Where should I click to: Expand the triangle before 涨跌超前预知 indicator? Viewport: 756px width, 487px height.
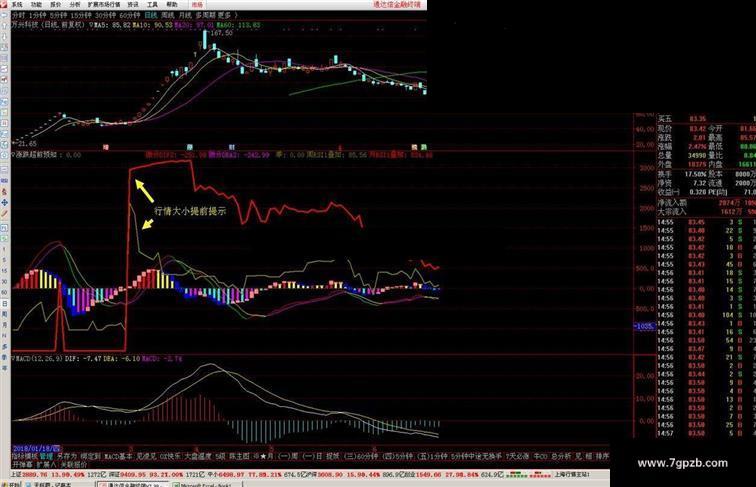[x=14, y=155]
